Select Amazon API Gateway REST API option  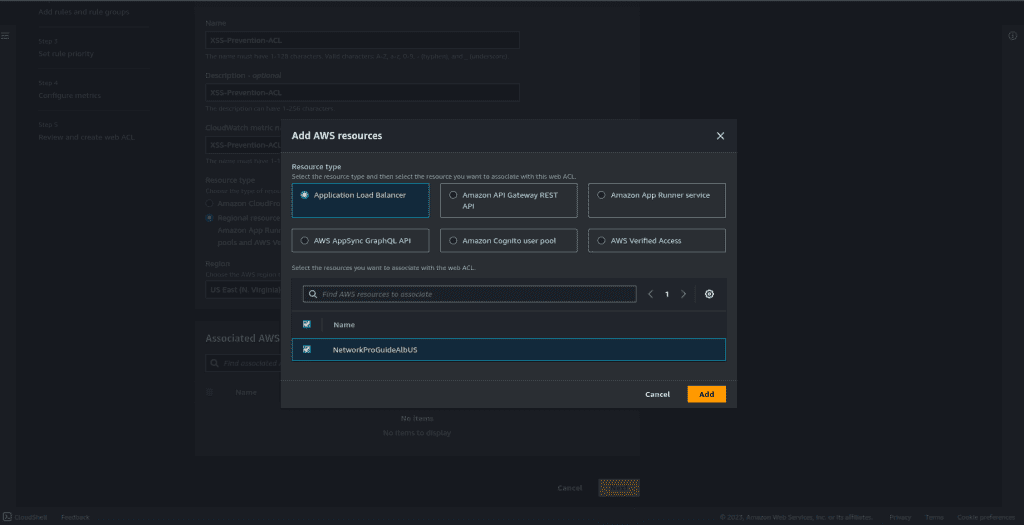tap(509, 200)
